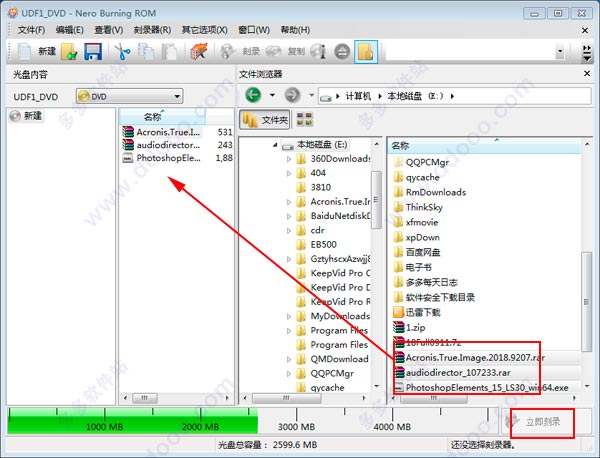The image size is (600, 458).
Task: Toggle the 文件夹 folders view button
Action: tap(265, 120)
